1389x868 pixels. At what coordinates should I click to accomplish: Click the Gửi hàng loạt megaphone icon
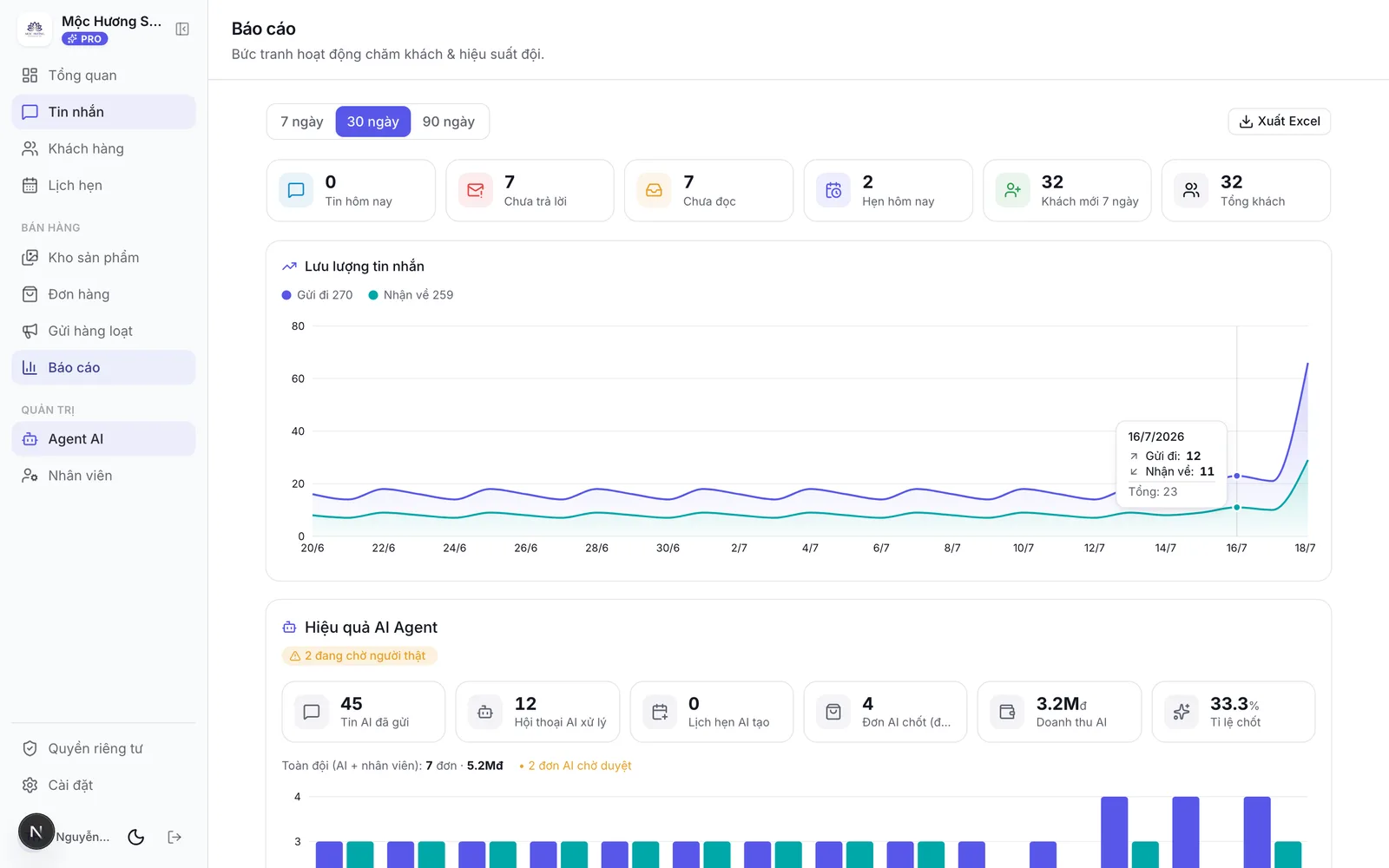[x=30, y=331]
